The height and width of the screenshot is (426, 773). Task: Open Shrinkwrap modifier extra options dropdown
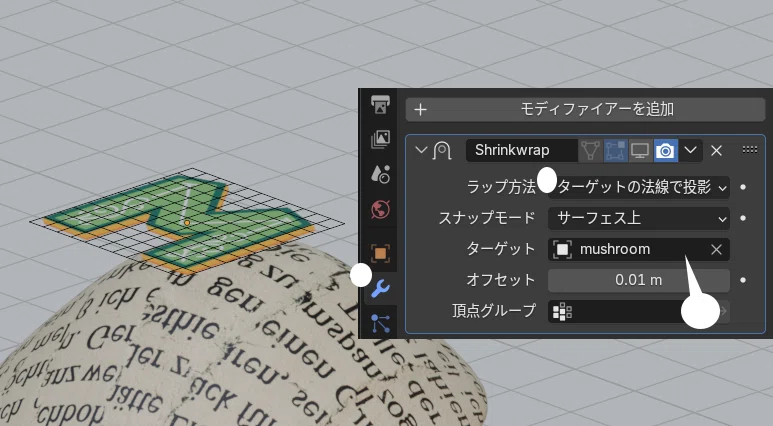(x=690, y=150)
